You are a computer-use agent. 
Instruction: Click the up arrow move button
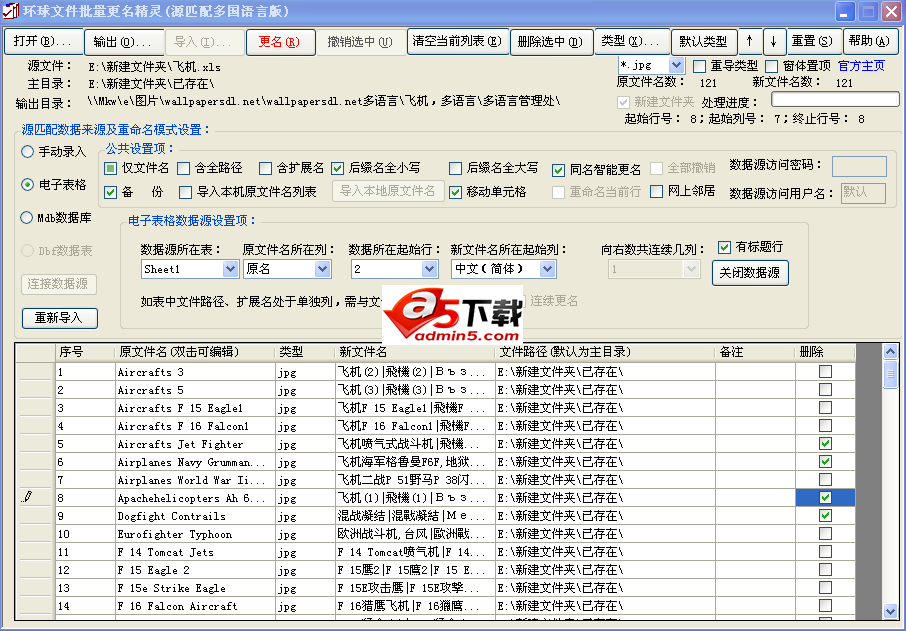(x=749, y=42)
